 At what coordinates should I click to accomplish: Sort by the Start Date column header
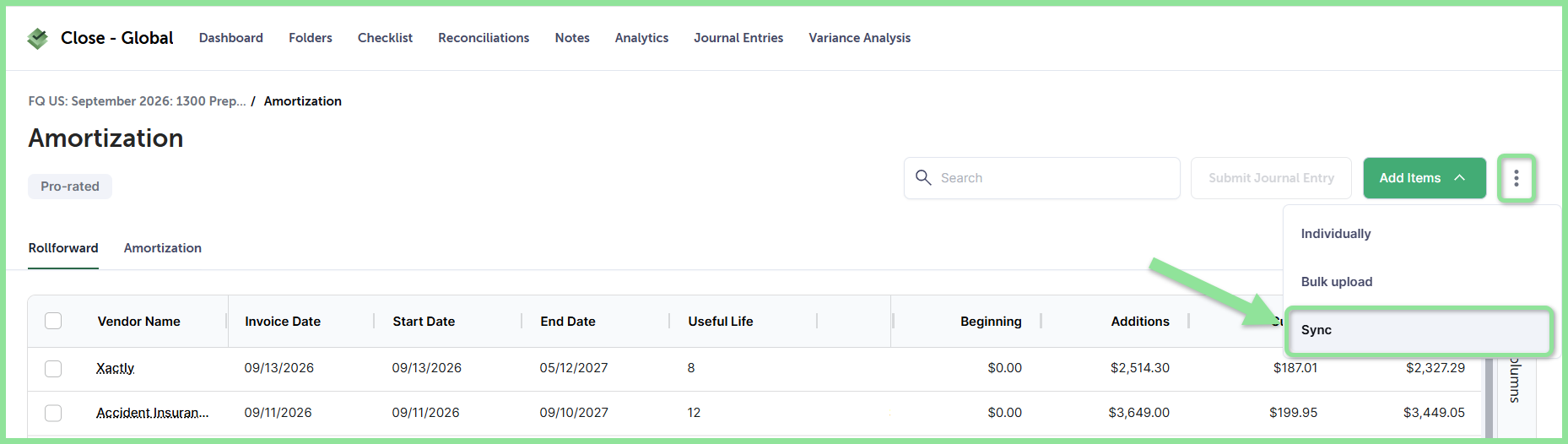pyautogui.click(x=424, y=322)
